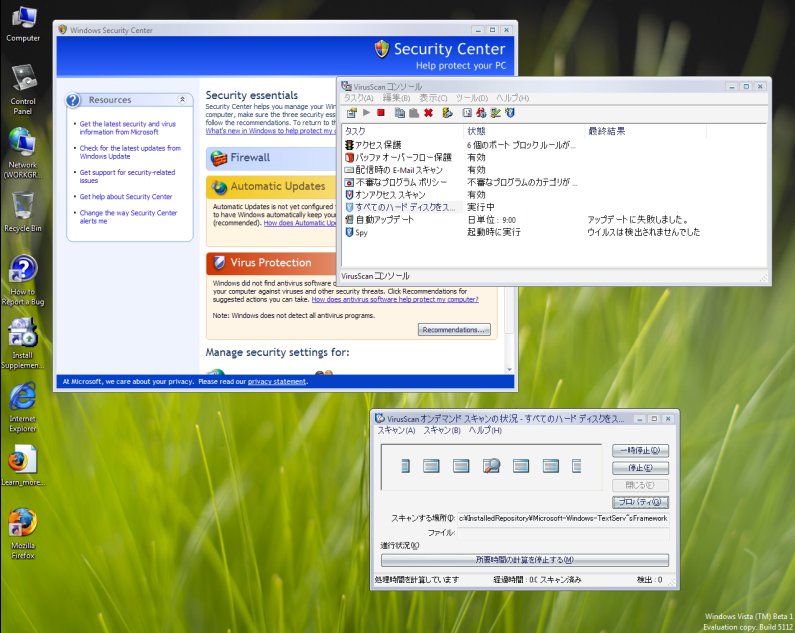Open latest security and virus information link
This screenshot has height=633, width=795.
(127, 128)
